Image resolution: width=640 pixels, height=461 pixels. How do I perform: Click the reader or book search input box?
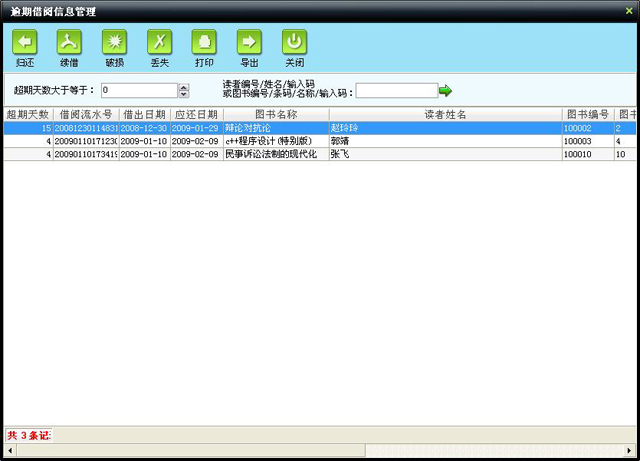(x=396, y=91)
